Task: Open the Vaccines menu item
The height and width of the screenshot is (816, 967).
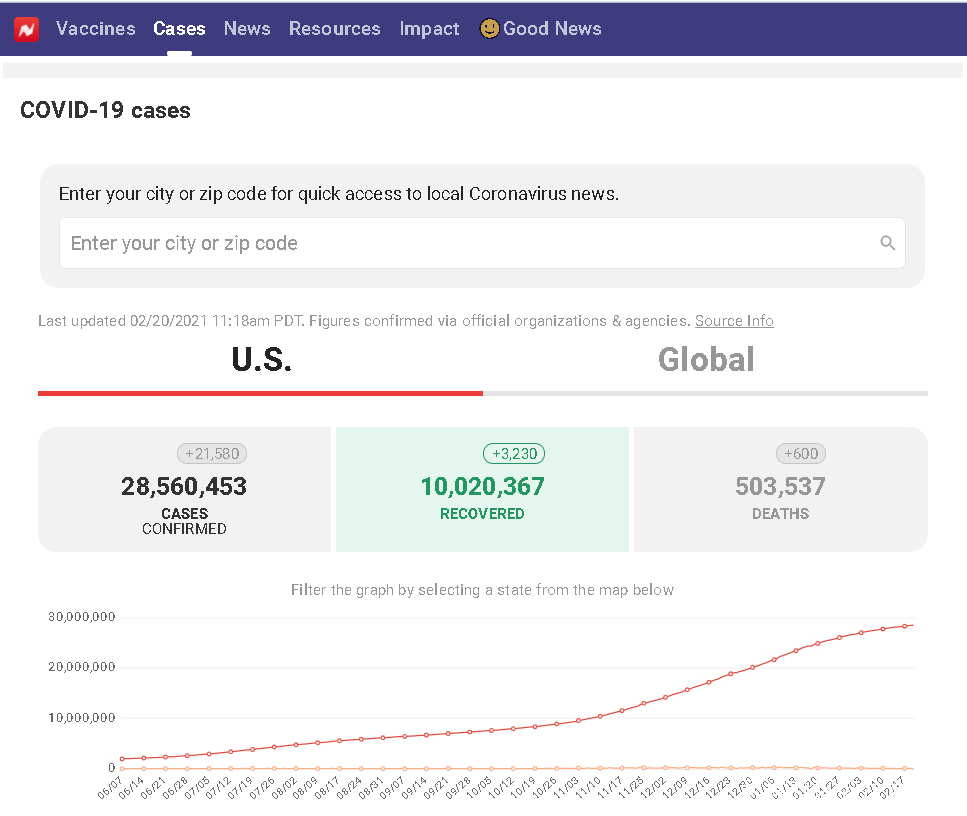Action: (x=96, y=29)
